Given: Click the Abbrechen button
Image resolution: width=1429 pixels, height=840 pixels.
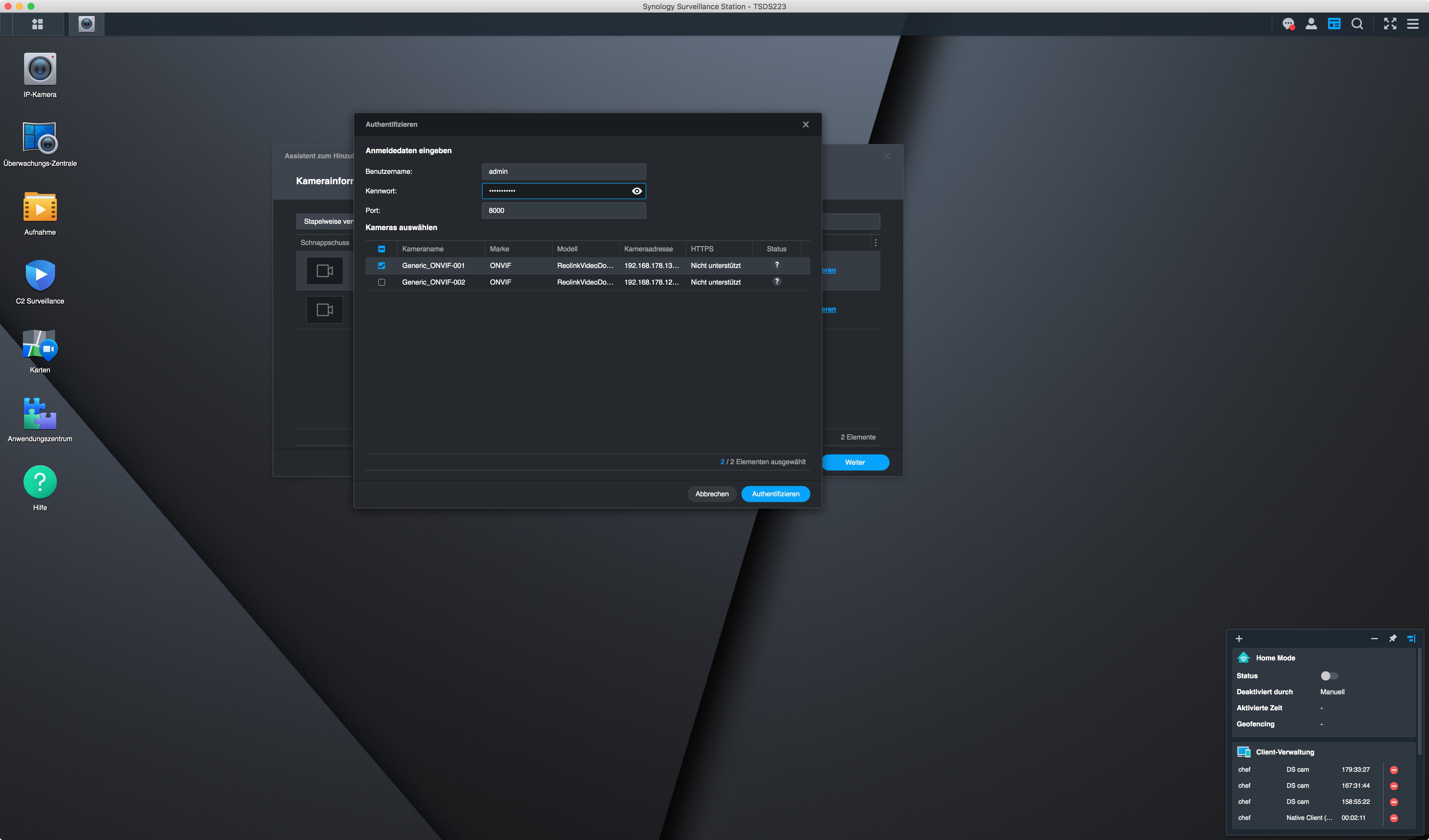Looking at the screenshot, I should pyautogui.click(x=712, y=494).
